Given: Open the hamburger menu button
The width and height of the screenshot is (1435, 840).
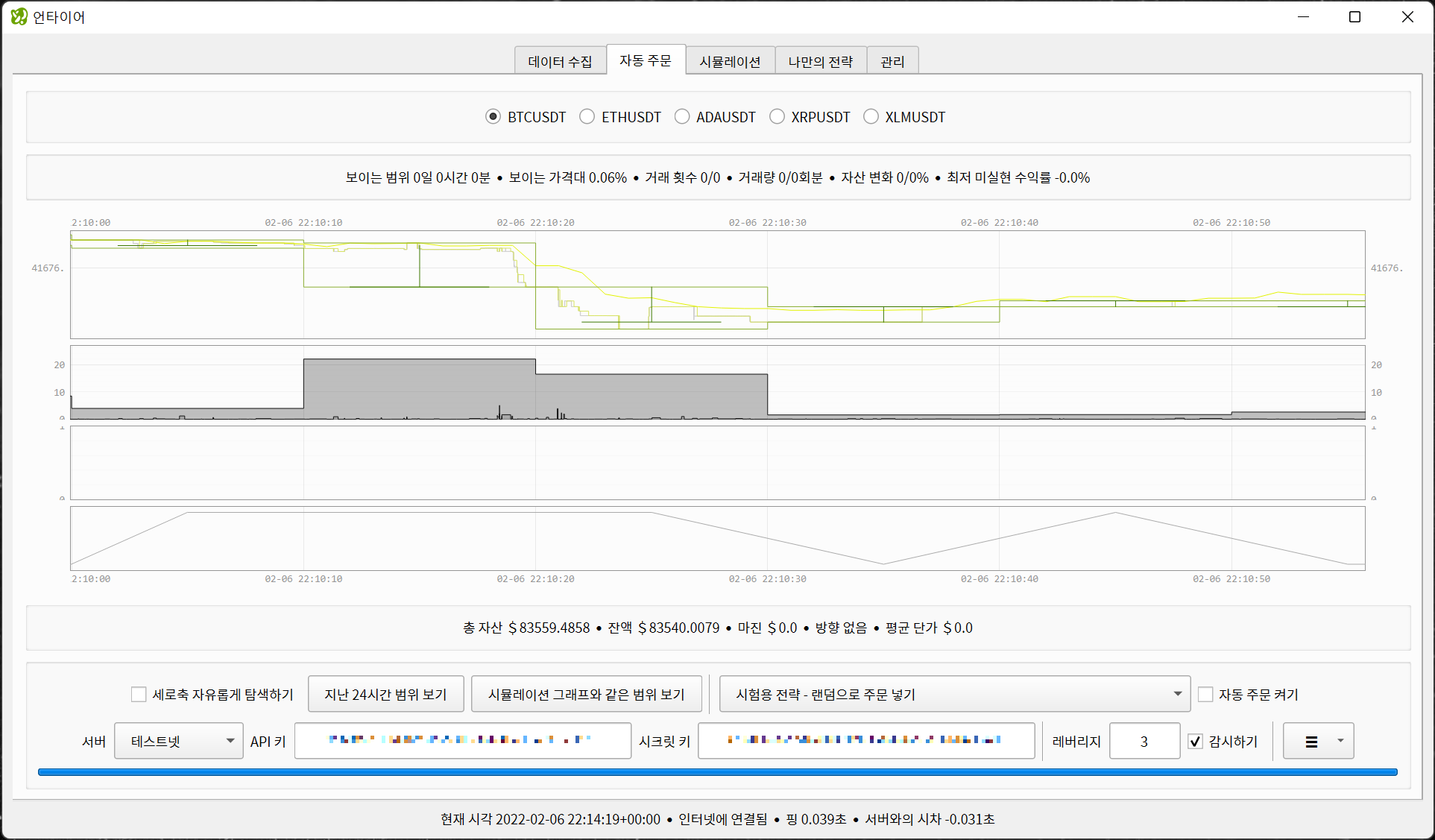Looking at the screenshot, I should point(1311,742).
